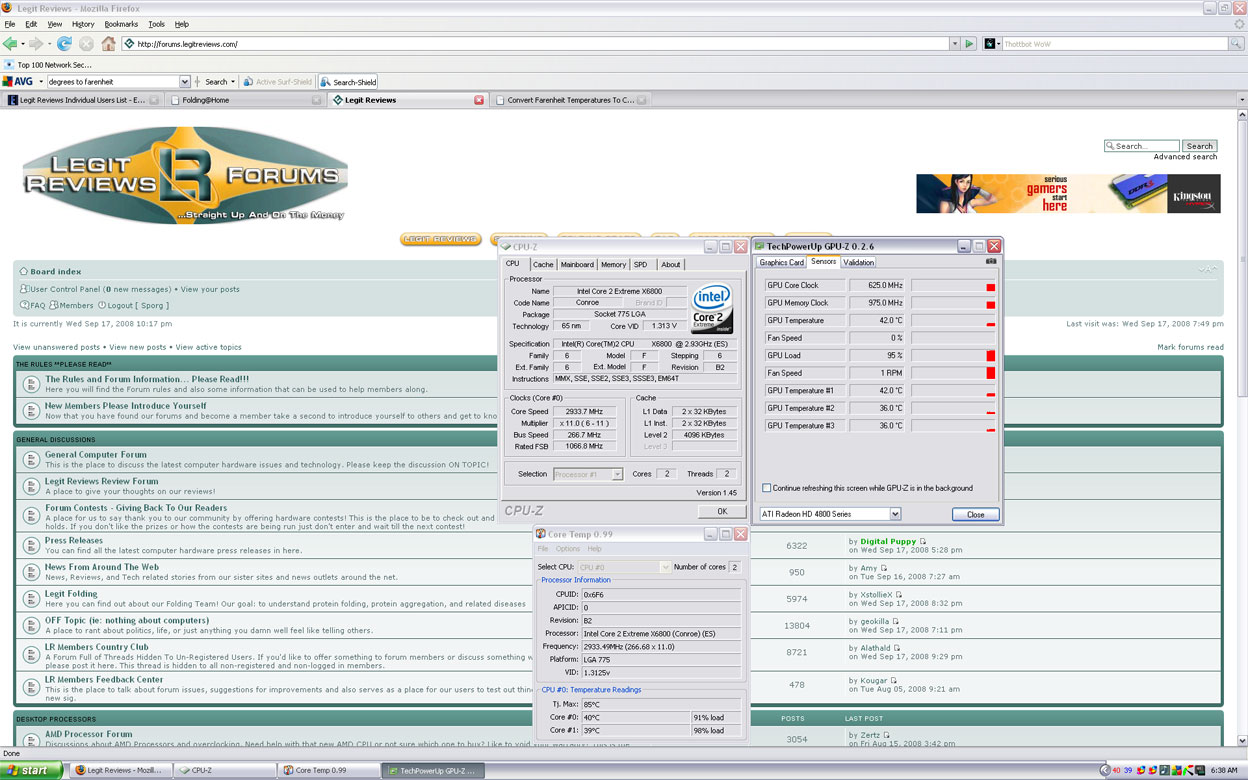Open the Firefox Bookmarks menu
Screen dimensions: 1248x780
coord(121,24)
